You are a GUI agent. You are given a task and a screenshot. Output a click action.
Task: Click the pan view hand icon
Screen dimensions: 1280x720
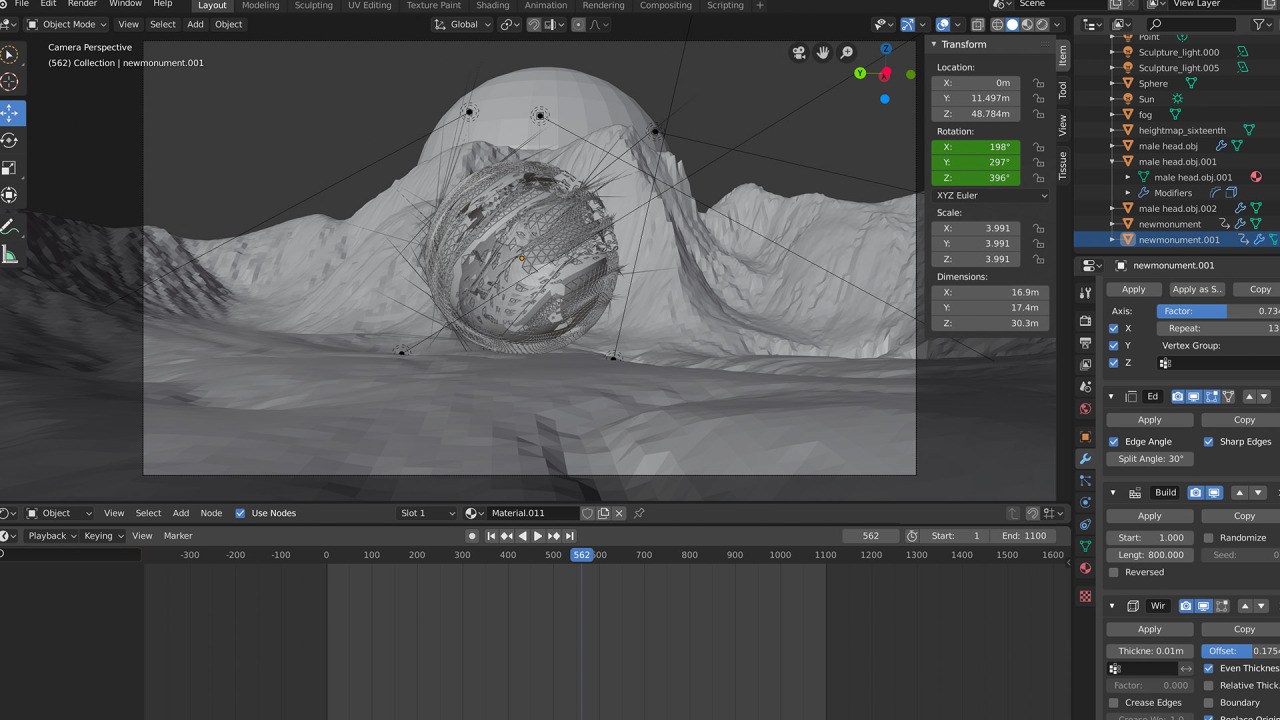point(823,53)
